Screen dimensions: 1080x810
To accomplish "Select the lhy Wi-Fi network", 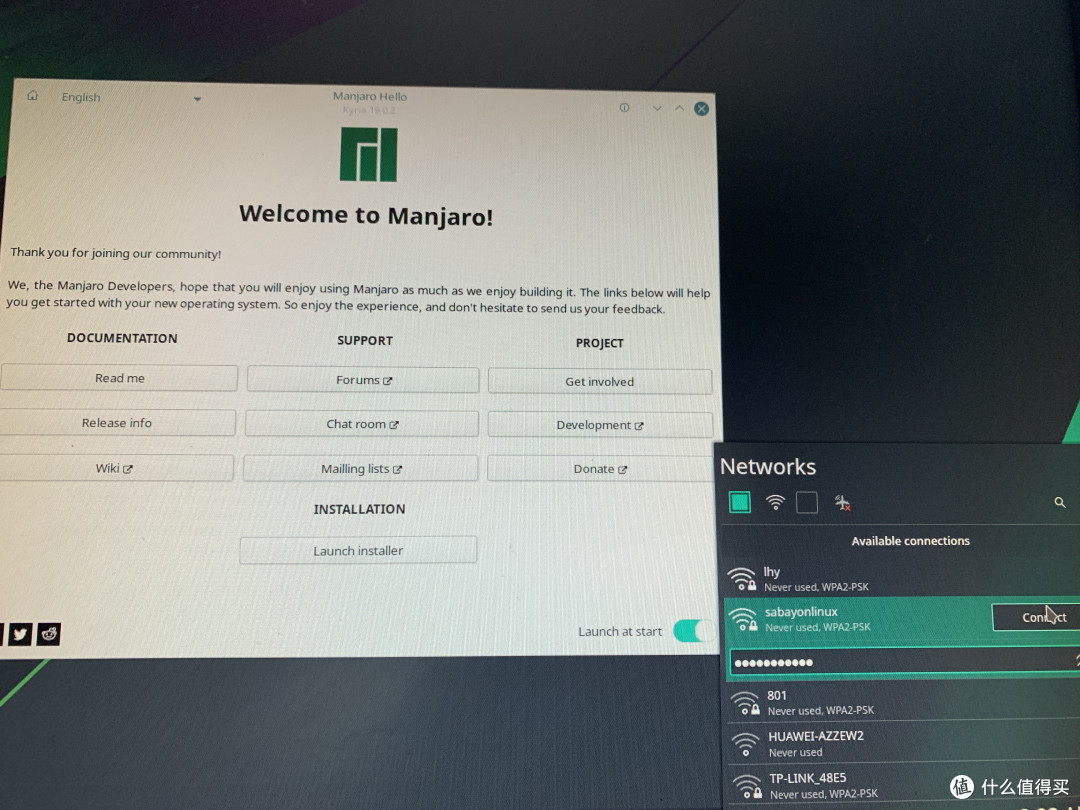I will click(902, 579).
